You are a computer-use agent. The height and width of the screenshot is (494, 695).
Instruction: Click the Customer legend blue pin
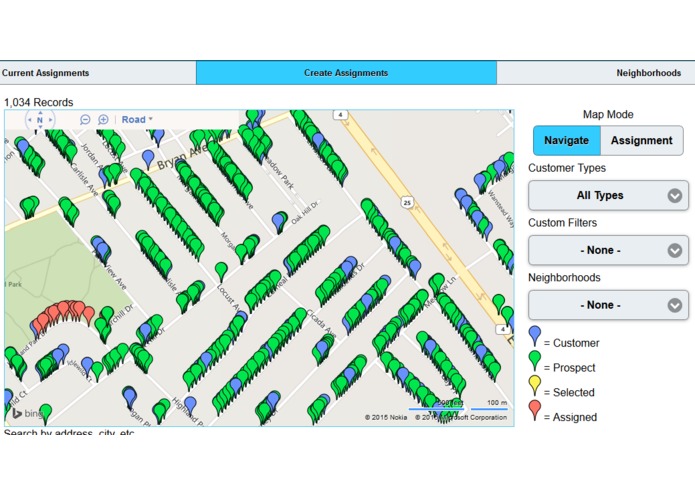tap(535, 336)
